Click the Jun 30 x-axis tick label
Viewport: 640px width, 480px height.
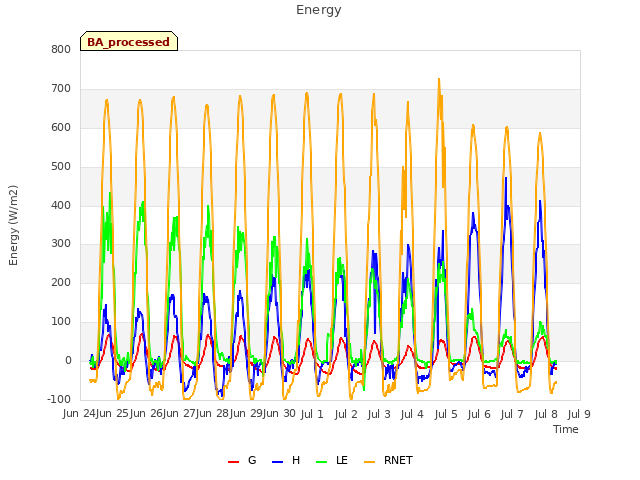(279, 414)
